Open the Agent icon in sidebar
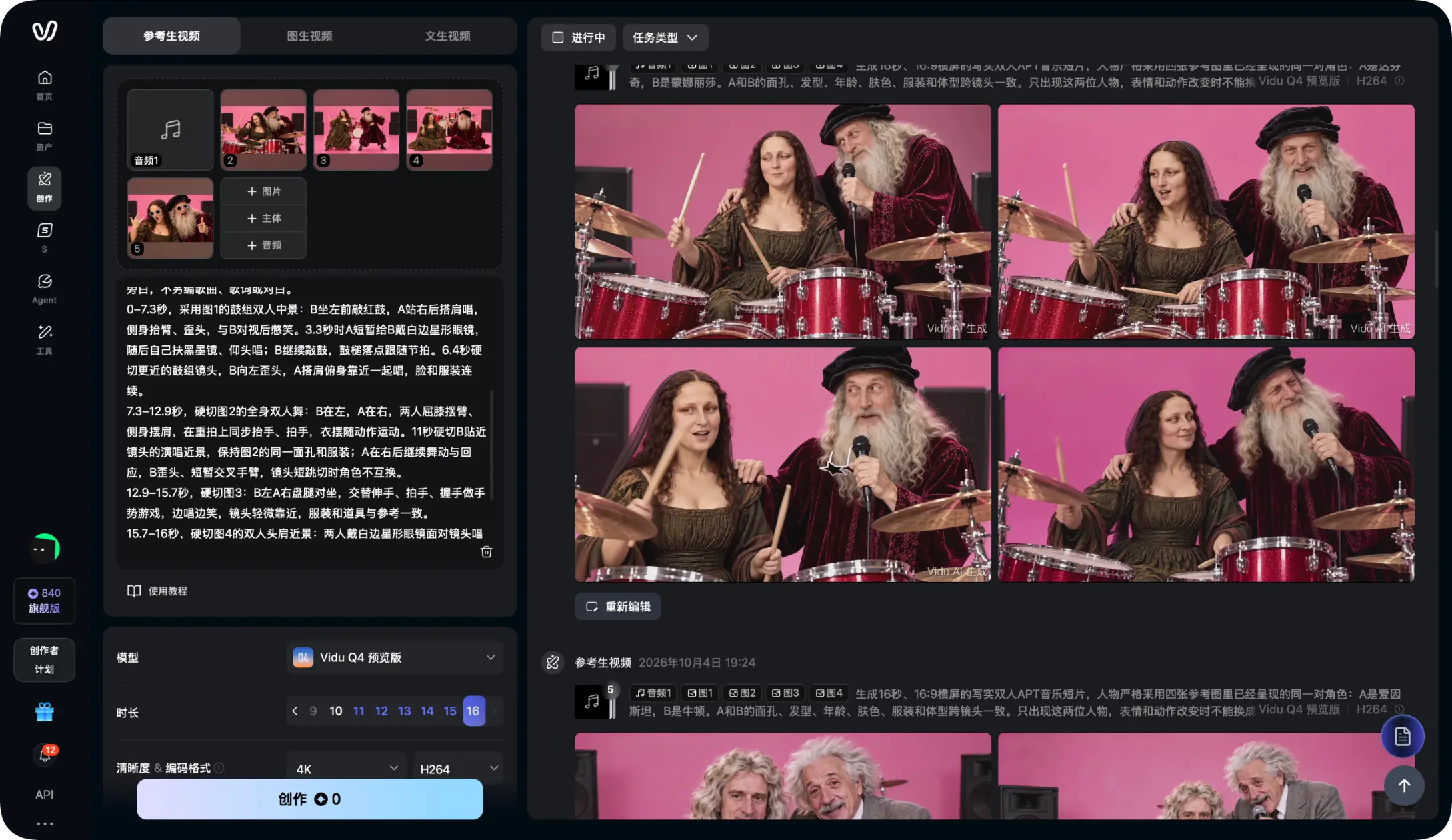 point(45,288)
